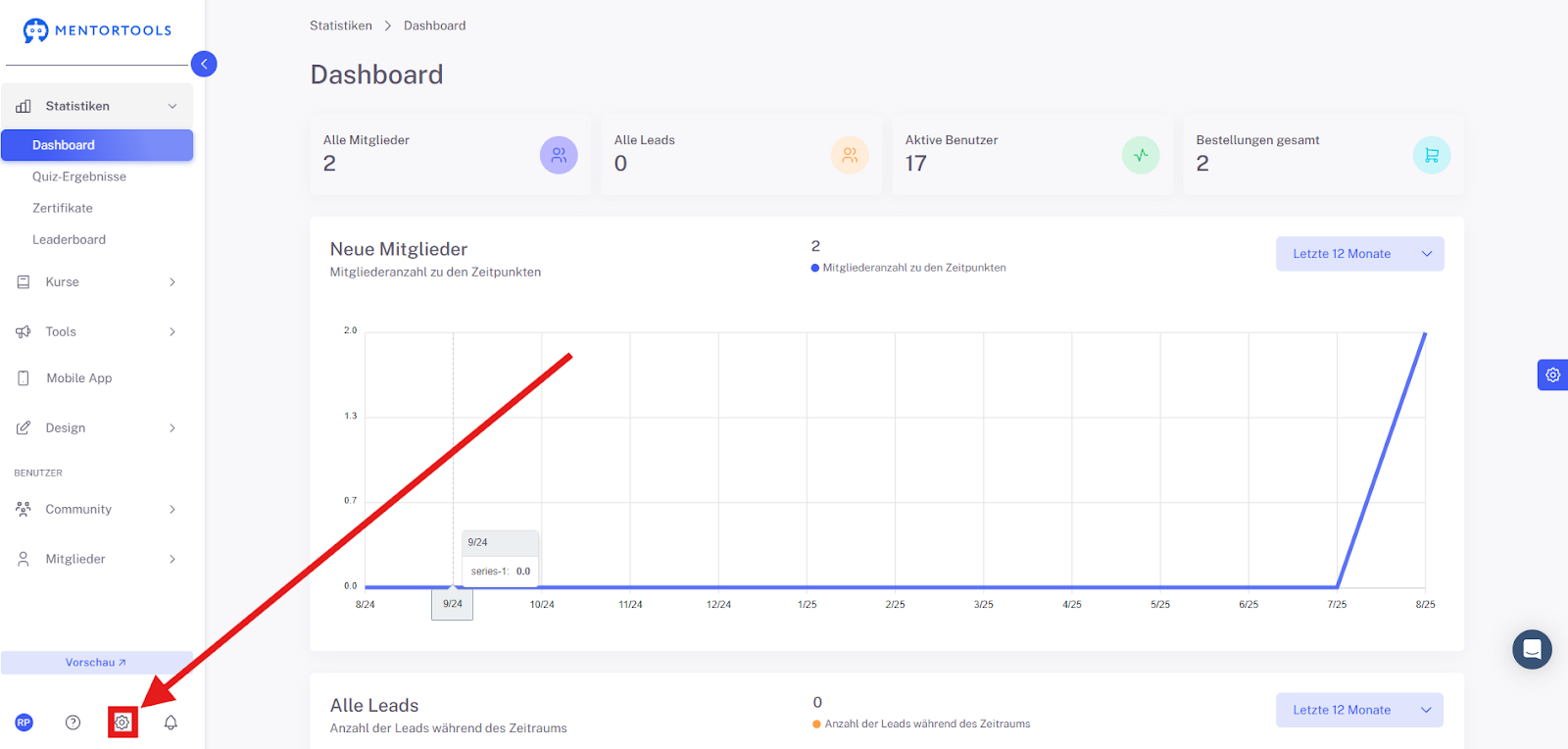Open the blue customizer gear tab
The height and width of the screenshot is (749, 1568).
click(1552, 374)
